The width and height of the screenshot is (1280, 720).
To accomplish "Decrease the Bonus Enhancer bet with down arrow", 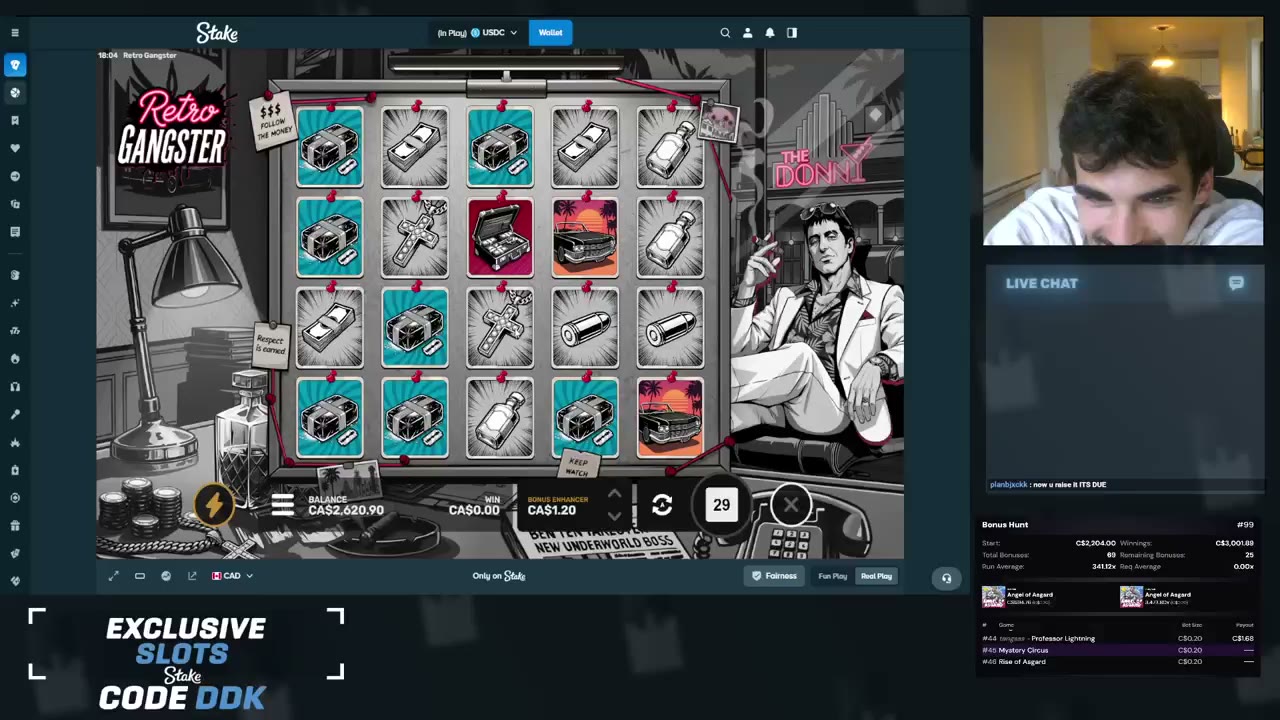I will pyautogui.click(x=614, y=516).
